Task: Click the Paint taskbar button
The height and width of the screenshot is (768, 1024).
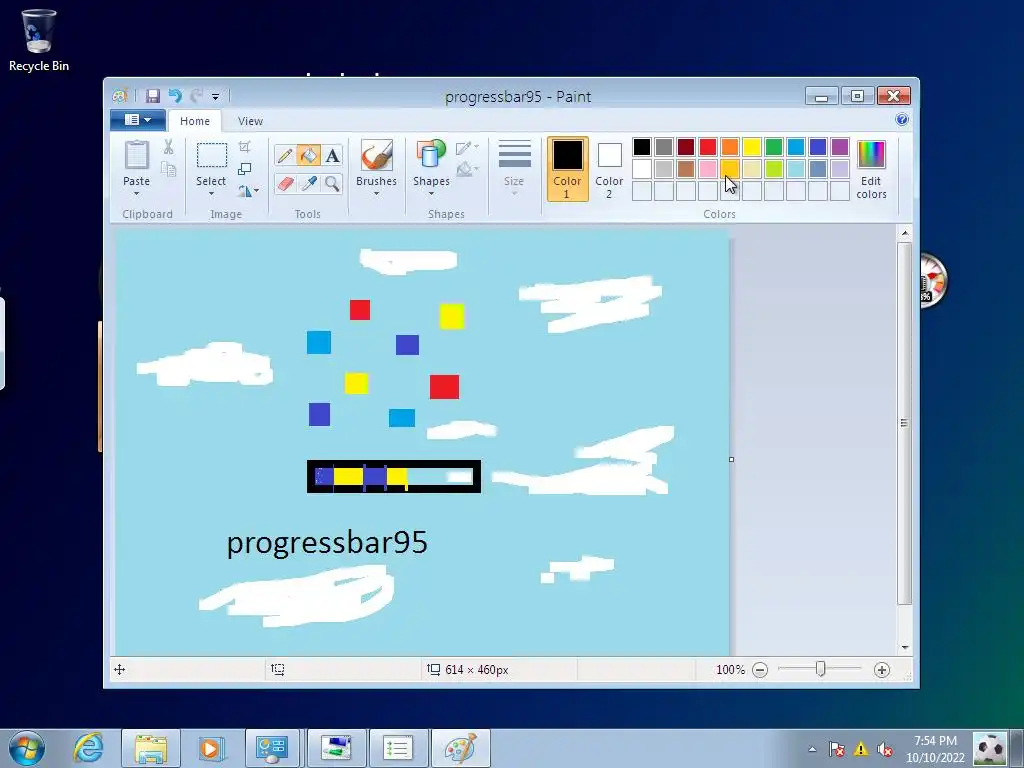Action: pyautogui.click(x=461, y=748)
